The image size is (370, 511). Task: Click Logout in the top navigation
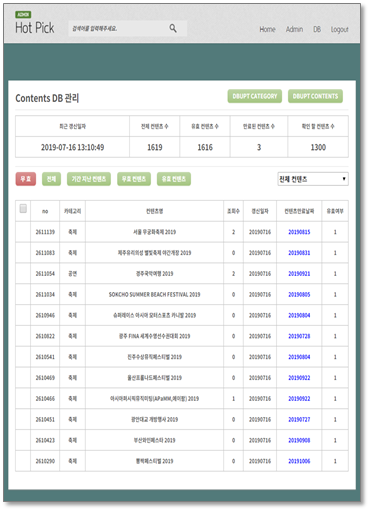[339, 30]
